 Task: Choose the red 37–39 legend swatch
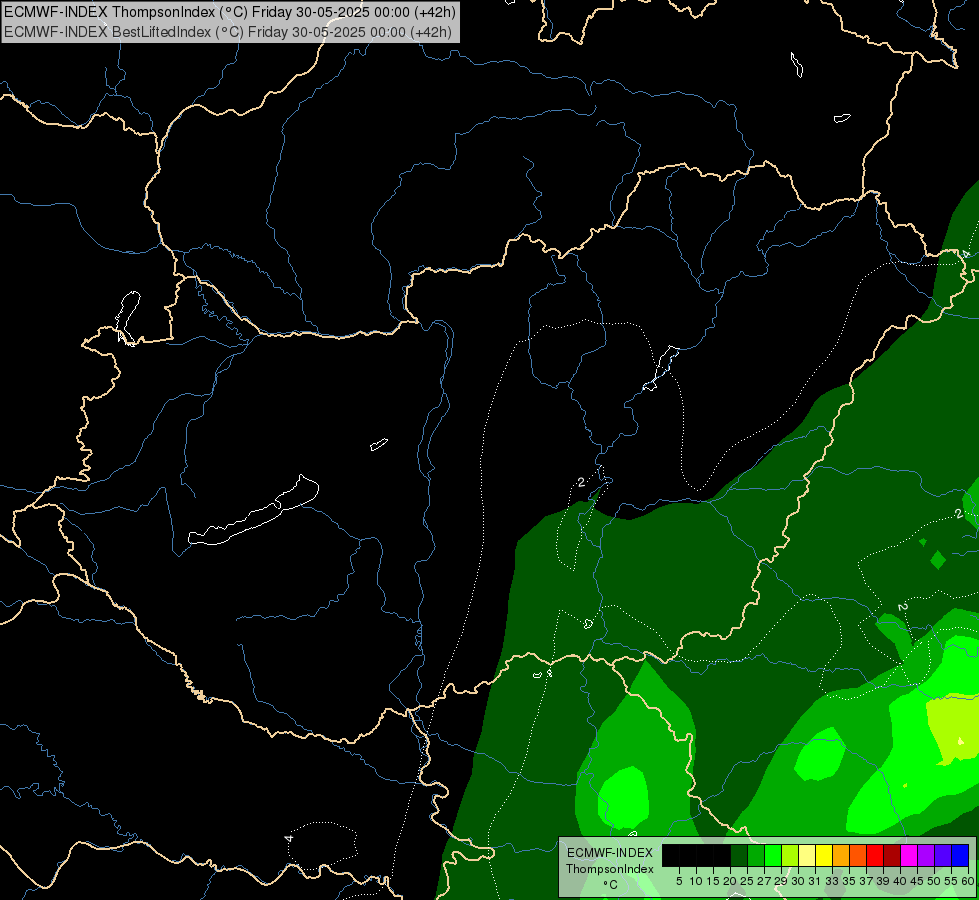pyautogui.click(x=875, y=855)
